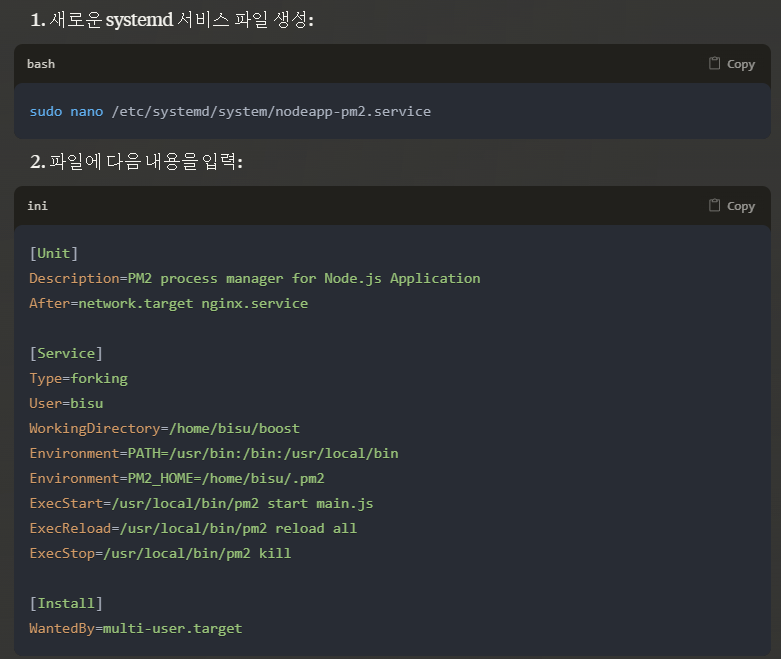The width and height of the screenshot is (781, 659).
Task: Click the ExecStart pm2 start main.js line
Action: coord(202,504)
